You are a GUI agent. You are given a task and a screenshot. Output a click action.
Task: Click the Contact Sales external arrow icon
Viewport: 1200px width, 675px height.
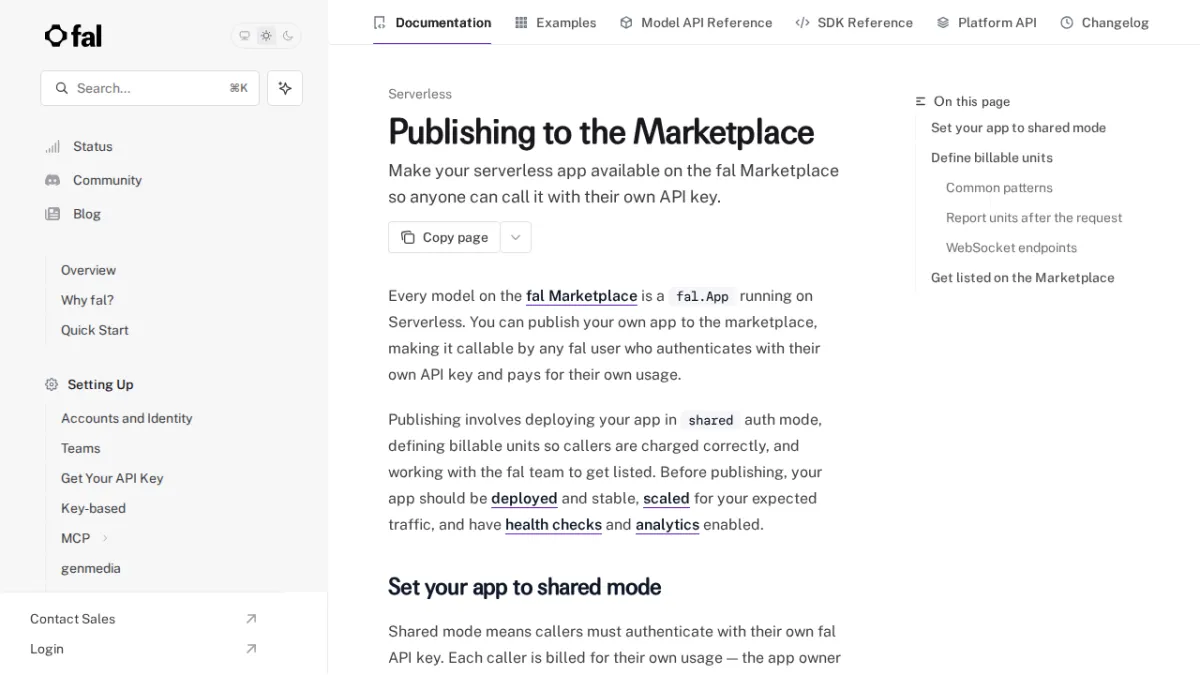(x=251, y=619)
